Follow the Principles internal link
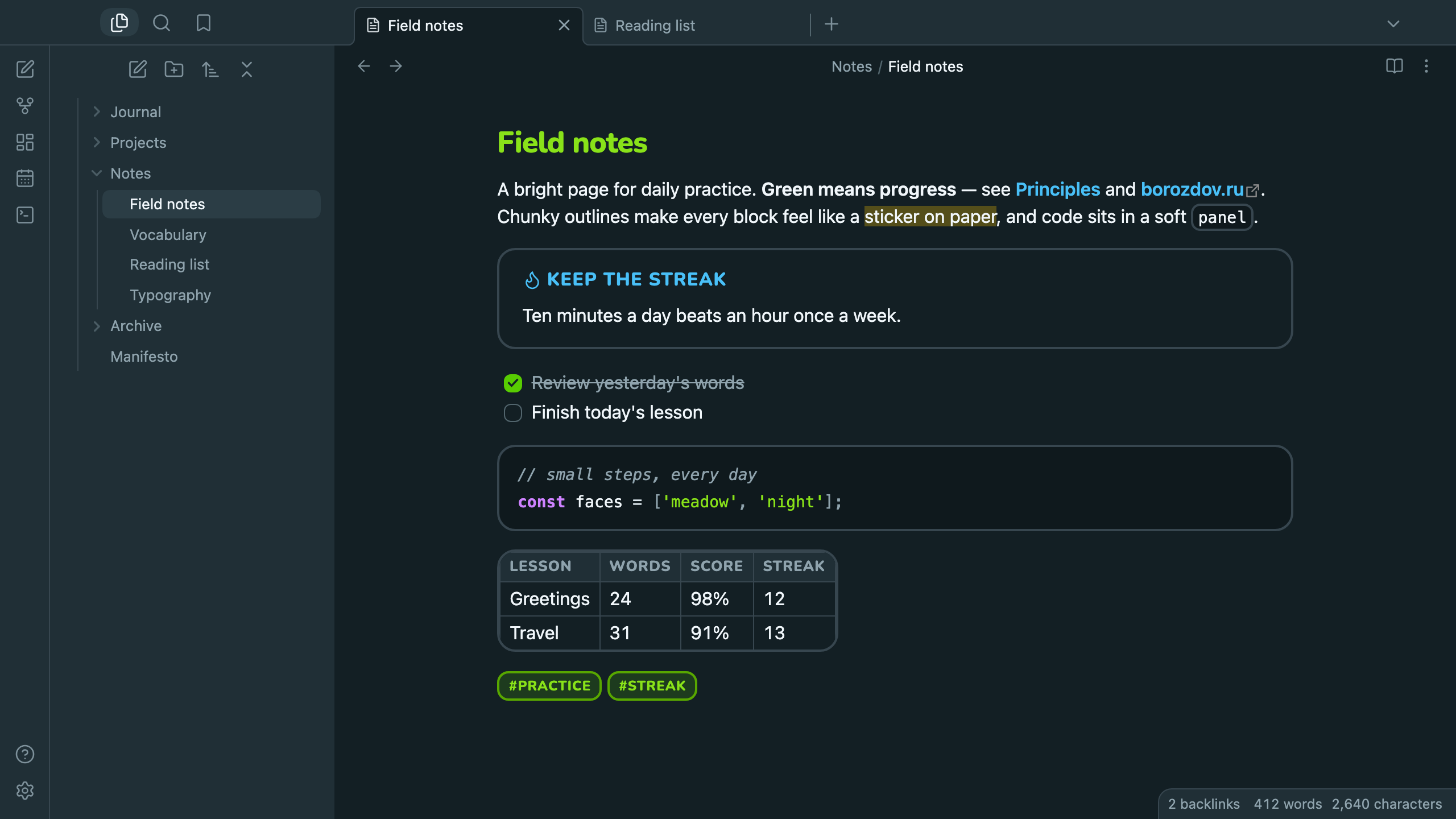 pyautogui.click(x=1057, y=189)
